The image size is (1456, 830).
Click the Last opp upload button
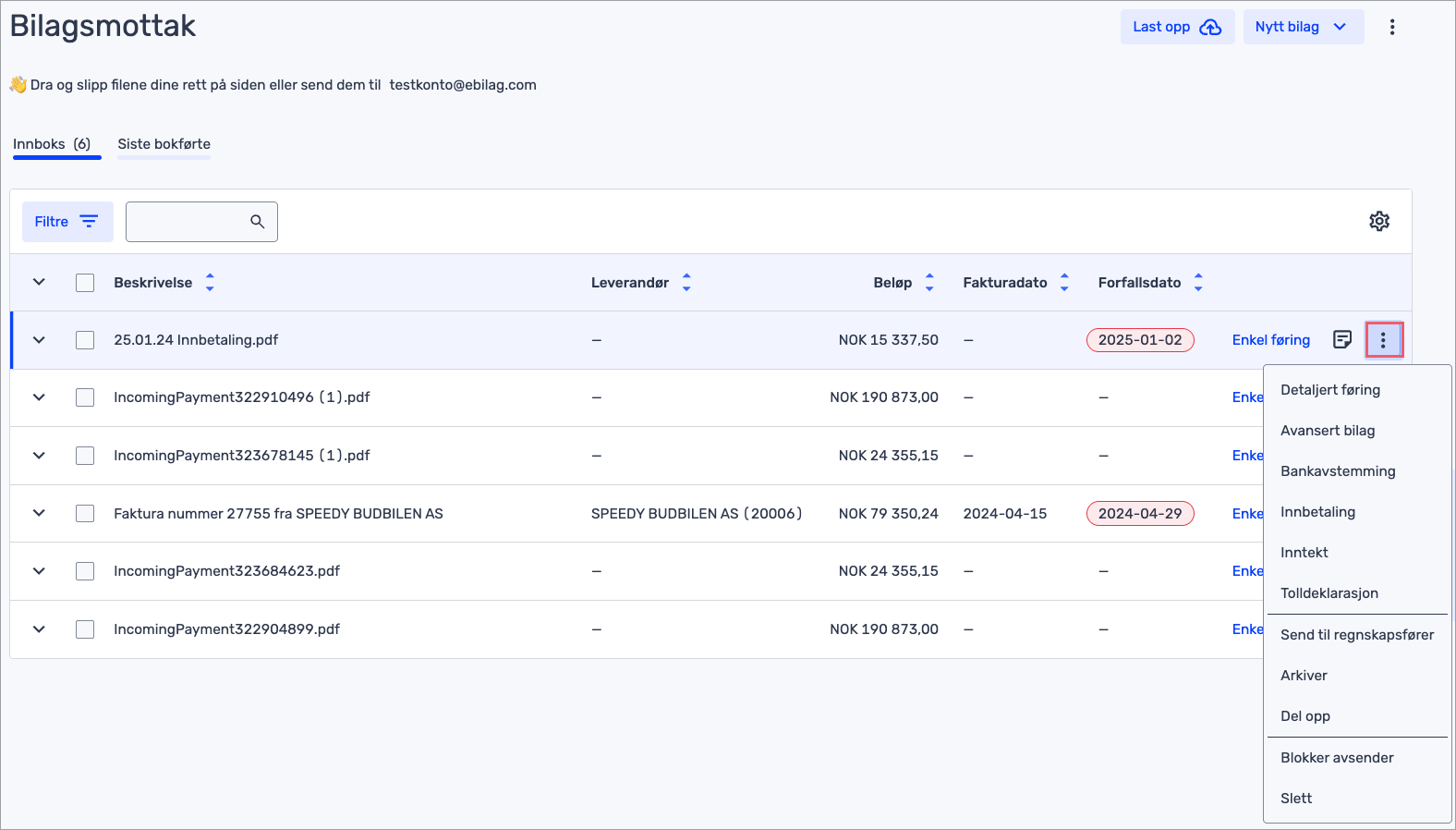click(x=1176, y=27)
